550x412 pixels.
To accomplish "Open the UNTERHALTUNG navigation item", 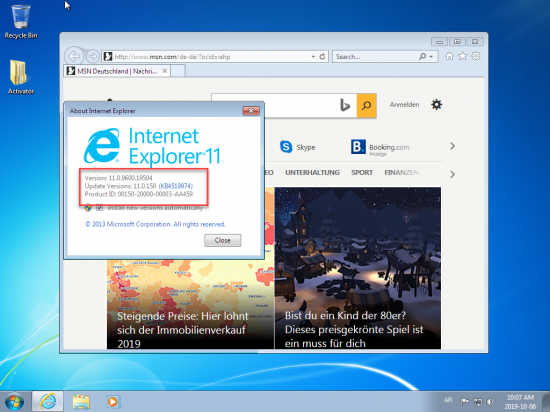I will (312, 173).
